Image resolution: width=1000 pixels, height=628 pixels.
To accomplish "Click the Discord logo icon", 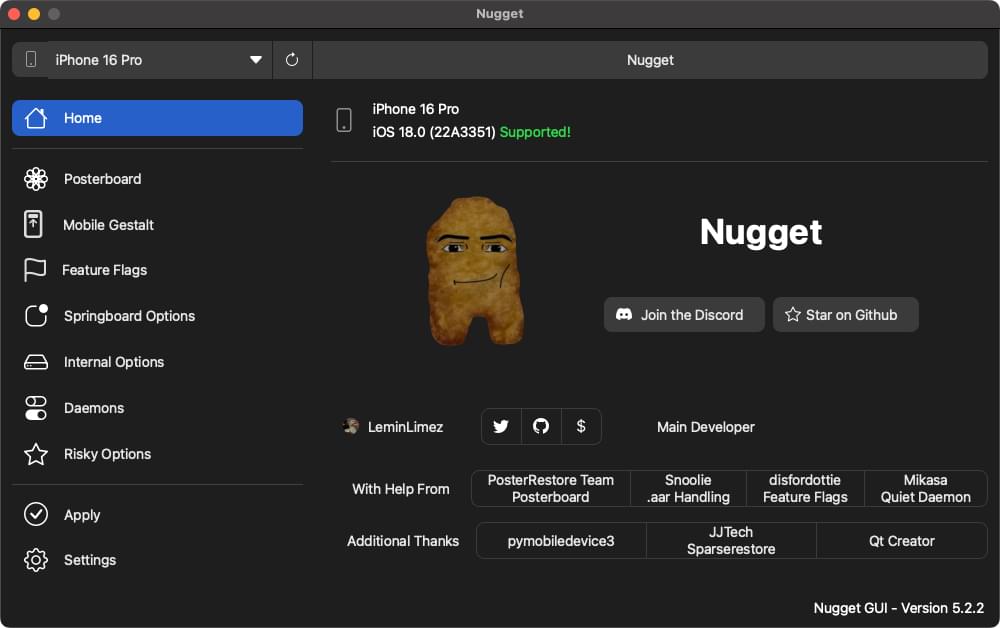I will click(x=624, y=314).
